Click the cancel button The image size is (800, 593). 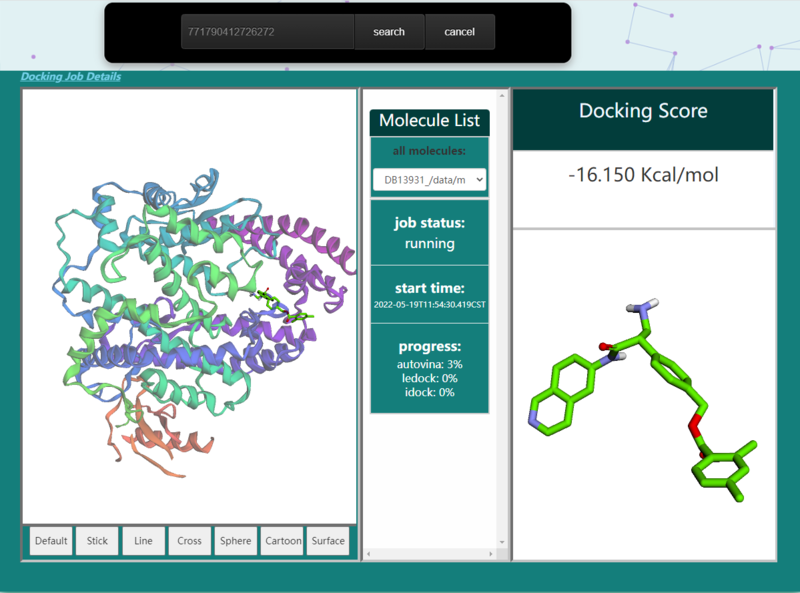coord(460,32)
